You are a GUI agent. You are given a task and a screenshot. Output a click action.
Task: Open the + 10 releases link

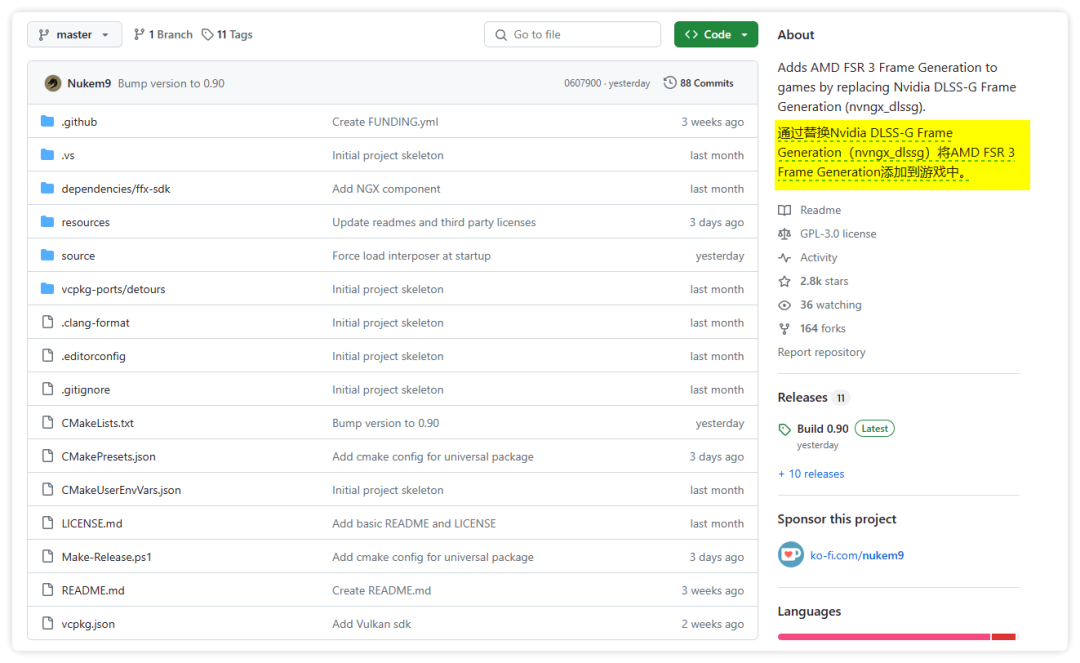[x=811, y=474]
